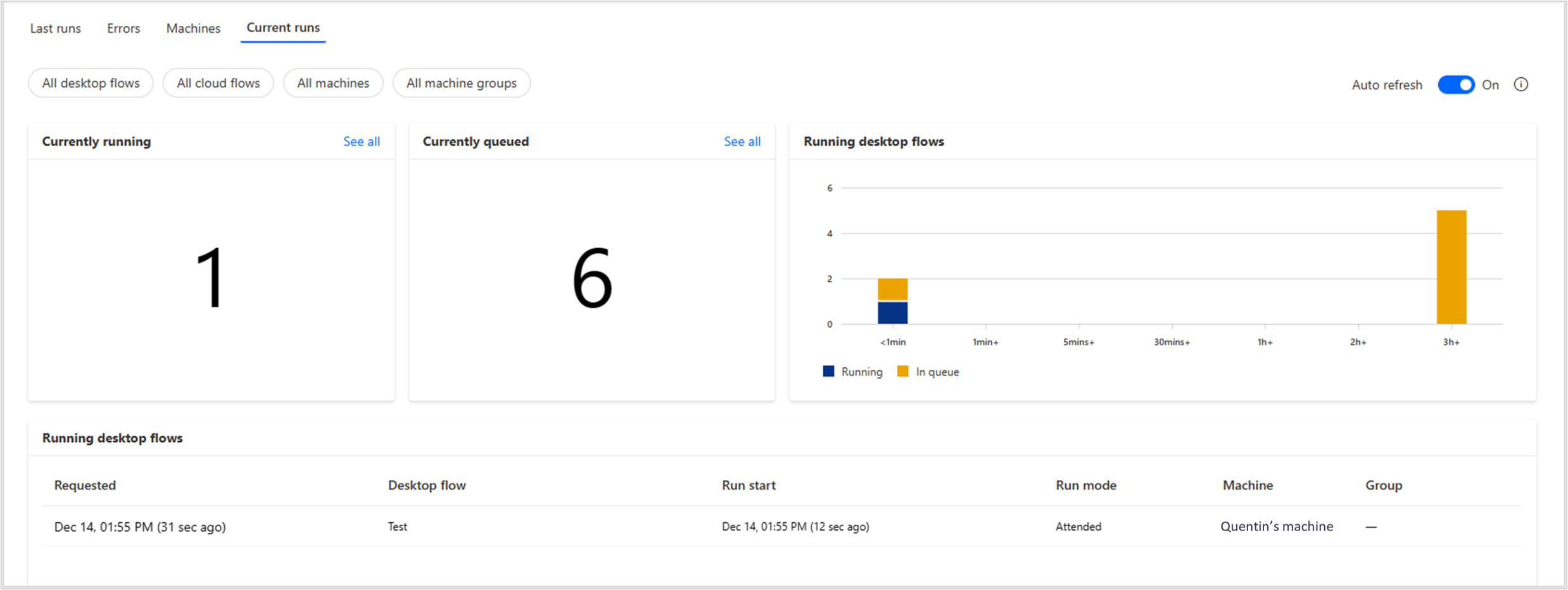Open the All cloud flows filter
This screenshot has height=590, width=1568.
218,83
